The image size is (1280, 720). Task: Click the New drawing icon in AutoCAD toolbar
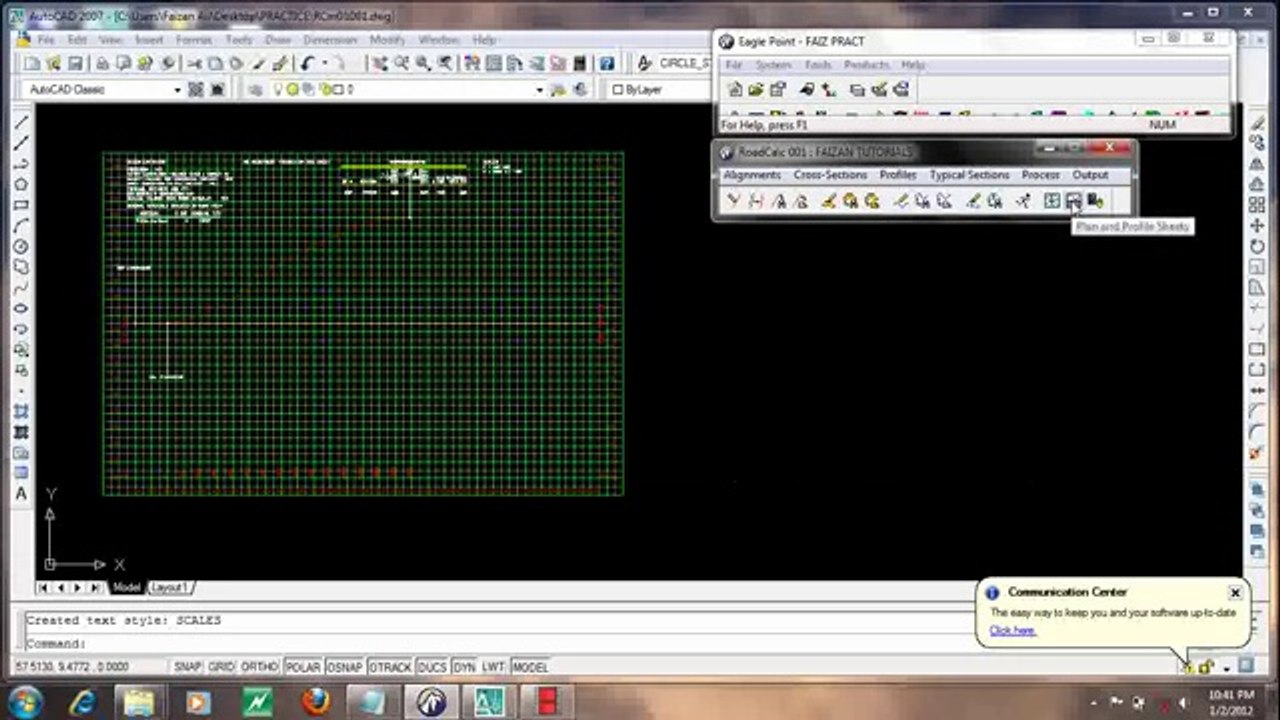(32, 63)
